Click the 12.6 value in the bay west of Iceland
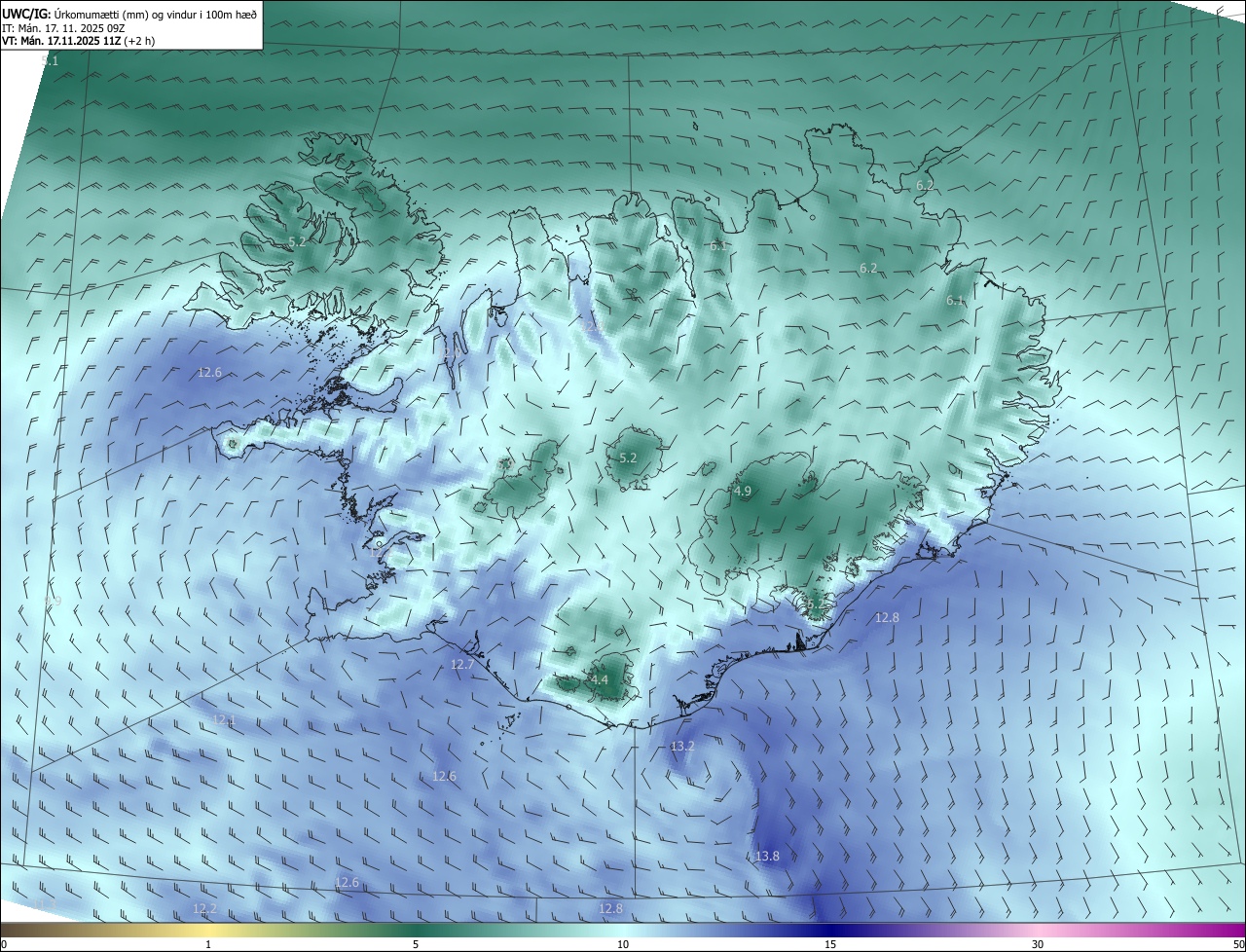1246x952 pixels. pyautogui.click(x=210, y=372)
